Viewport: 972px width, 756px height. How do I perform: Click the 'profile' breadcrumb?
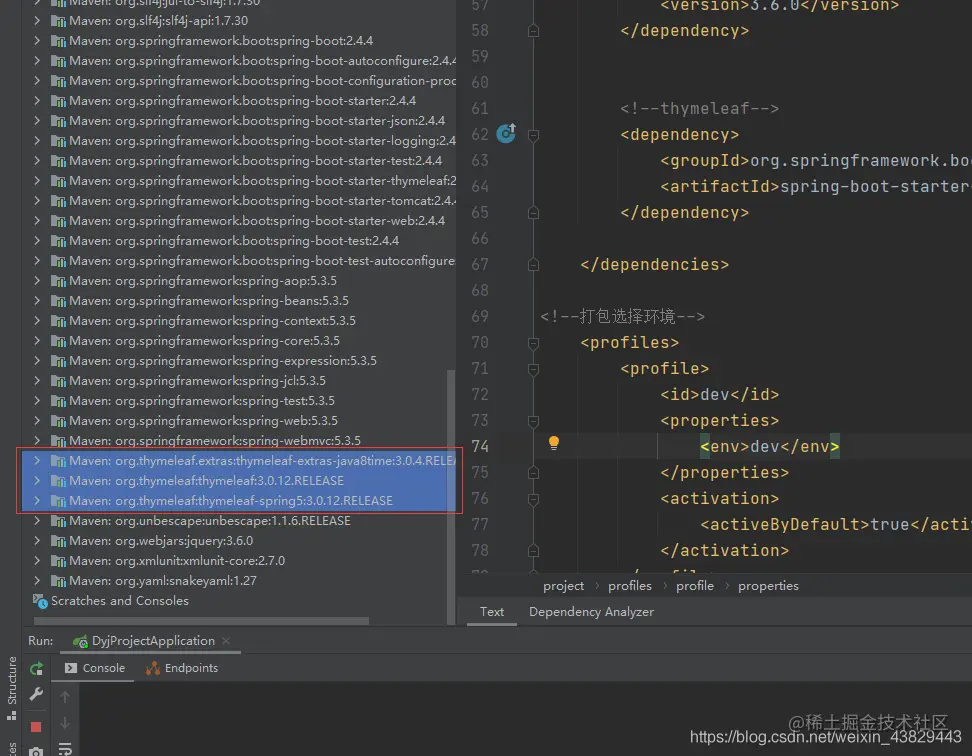click(x=695, y=586)
